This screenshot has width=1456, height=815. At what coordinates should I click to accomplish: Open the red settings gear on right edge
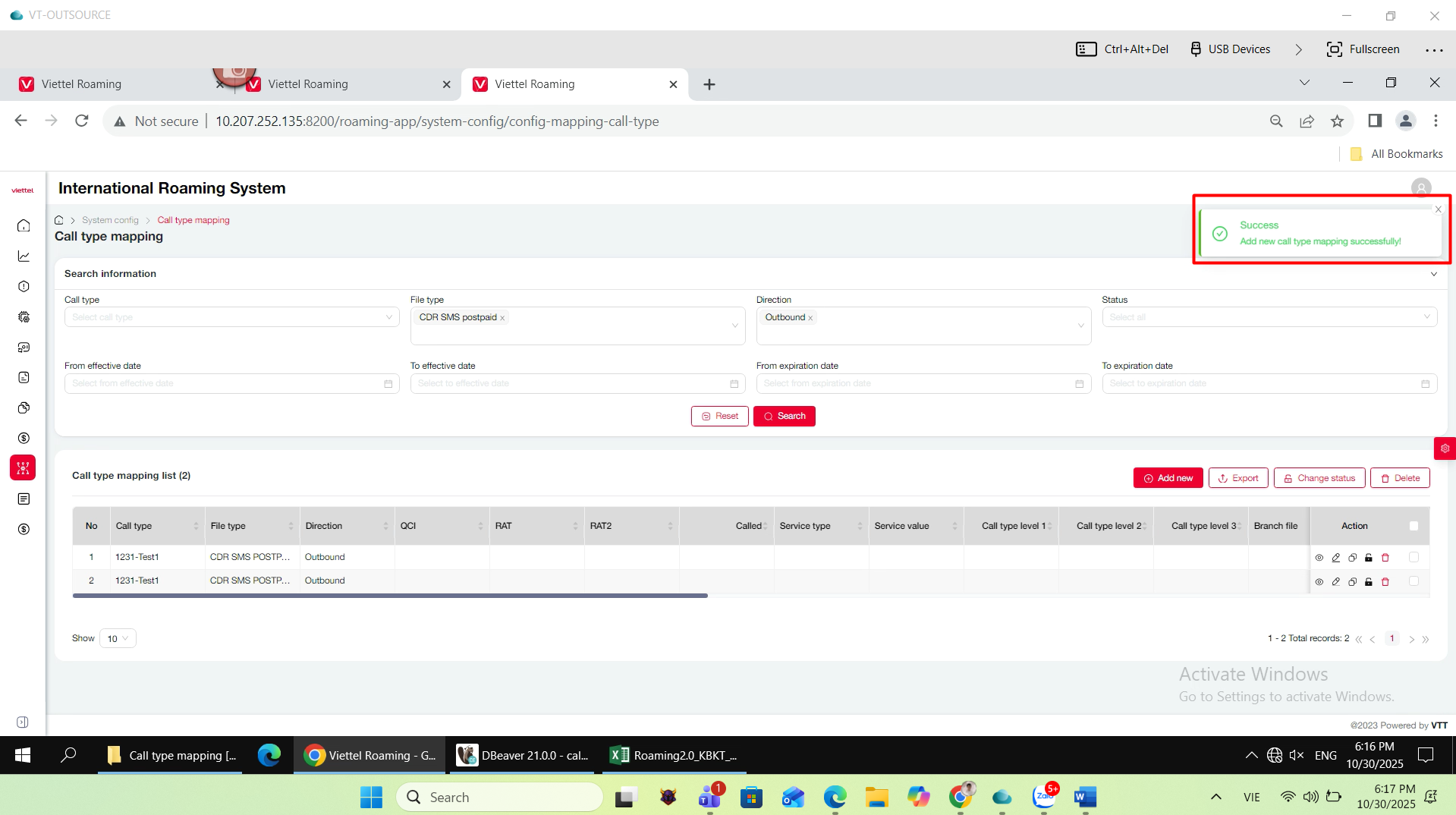(1445, 448)
